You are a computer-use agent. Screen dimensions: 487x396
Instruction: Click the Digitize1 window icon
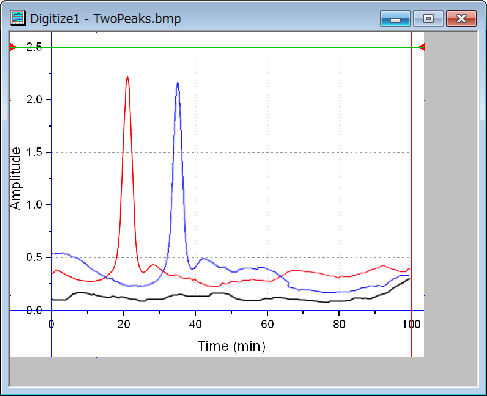click(17, 18)
